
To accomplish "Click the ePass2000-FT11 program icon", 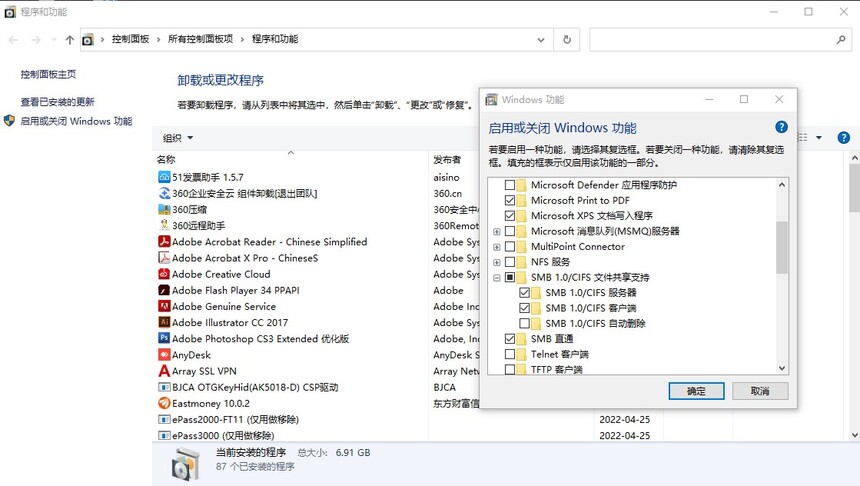I will point(164,420).
